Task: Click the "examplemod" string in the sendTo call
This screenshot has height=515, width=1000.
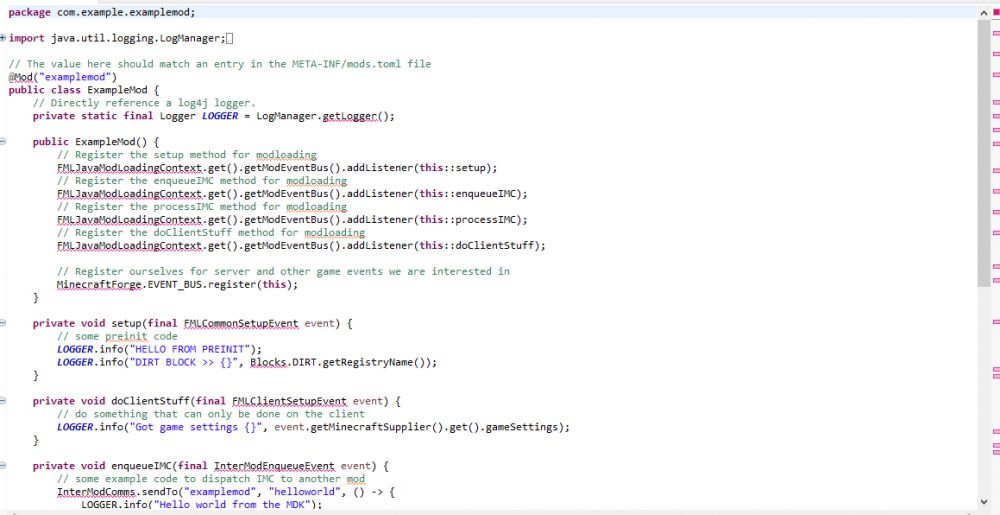Action: click(220, 492)
